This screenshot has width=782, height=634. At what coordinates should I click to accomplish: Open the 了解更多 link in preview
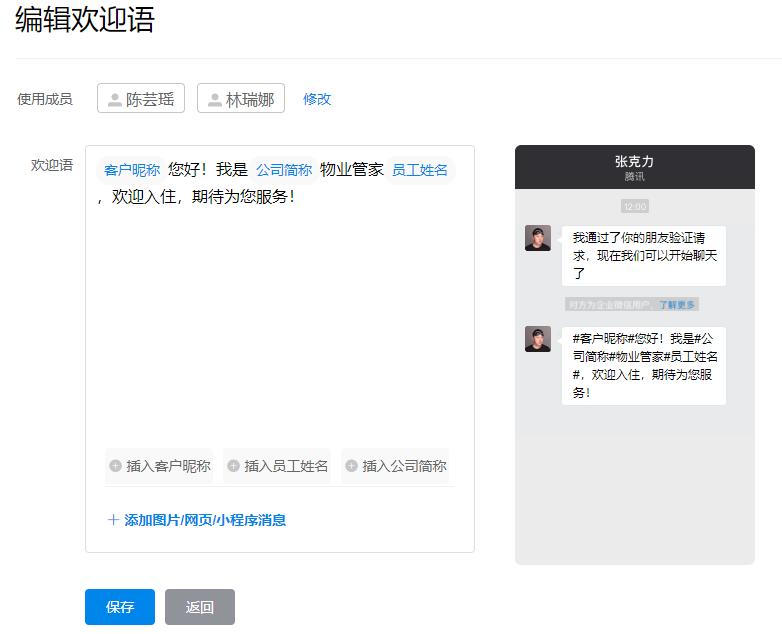click(x=677, y=304)
